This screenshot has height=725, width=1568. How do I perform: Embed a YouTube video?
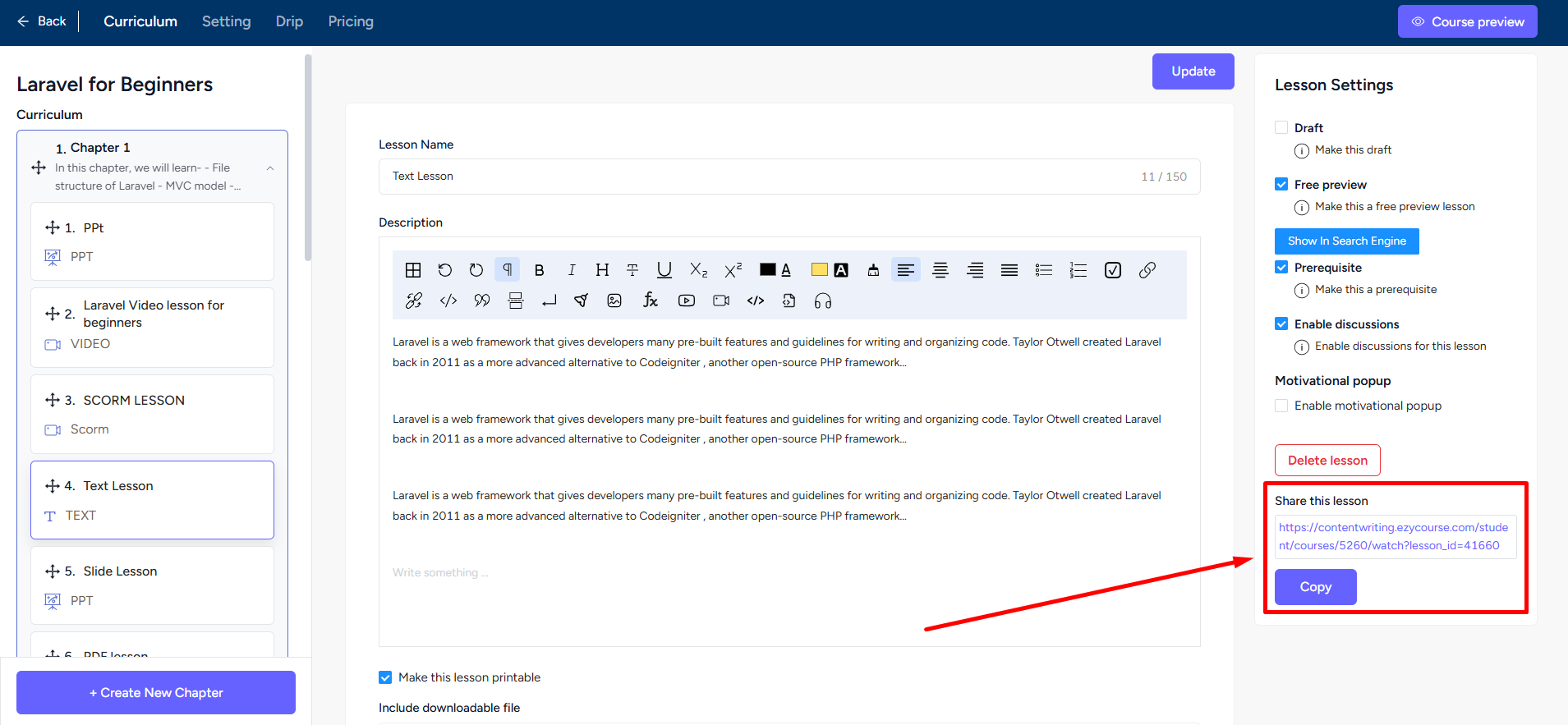[687, 301]
